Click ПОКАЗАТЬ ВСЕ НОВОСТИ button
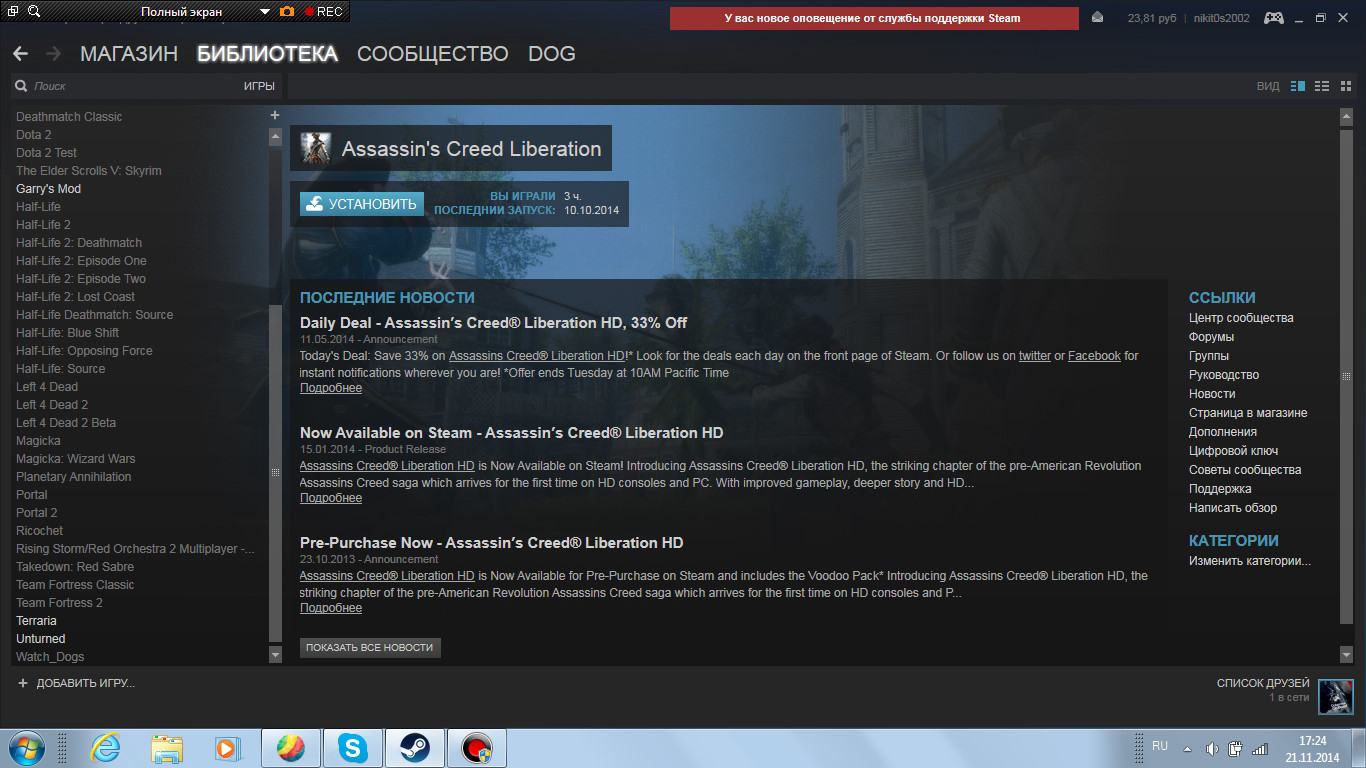 [370, 648]
